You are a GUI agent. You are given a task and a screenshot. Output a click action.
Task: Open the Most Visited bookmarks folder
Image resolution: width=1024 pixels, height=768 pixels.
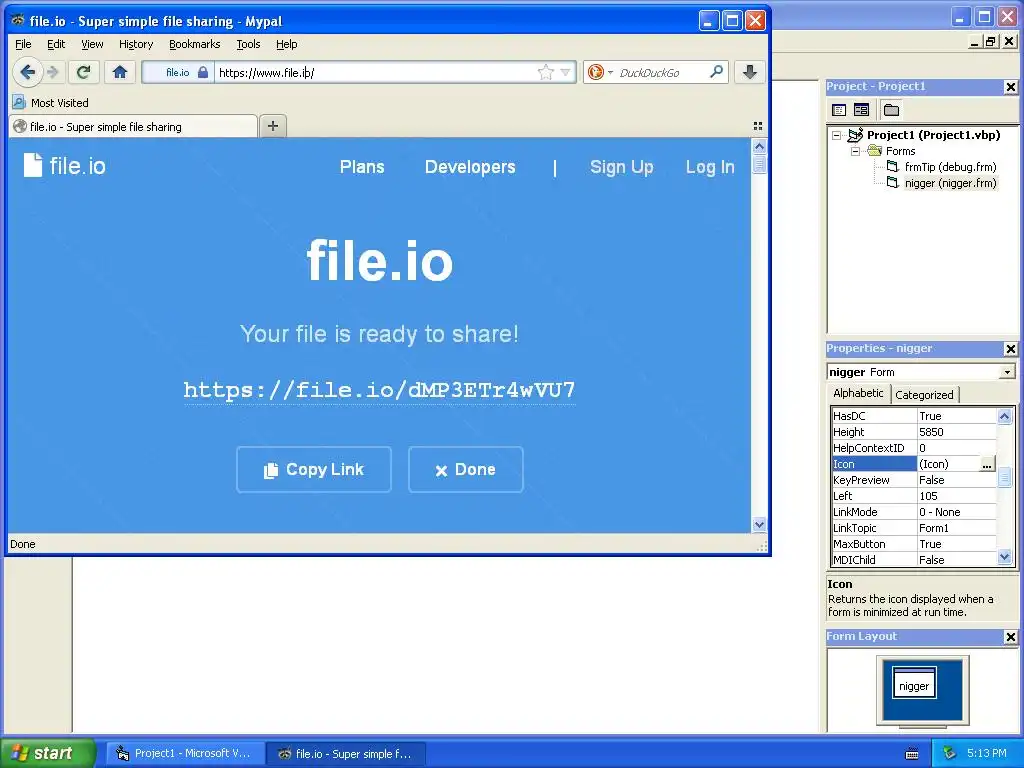pos(50,103)
